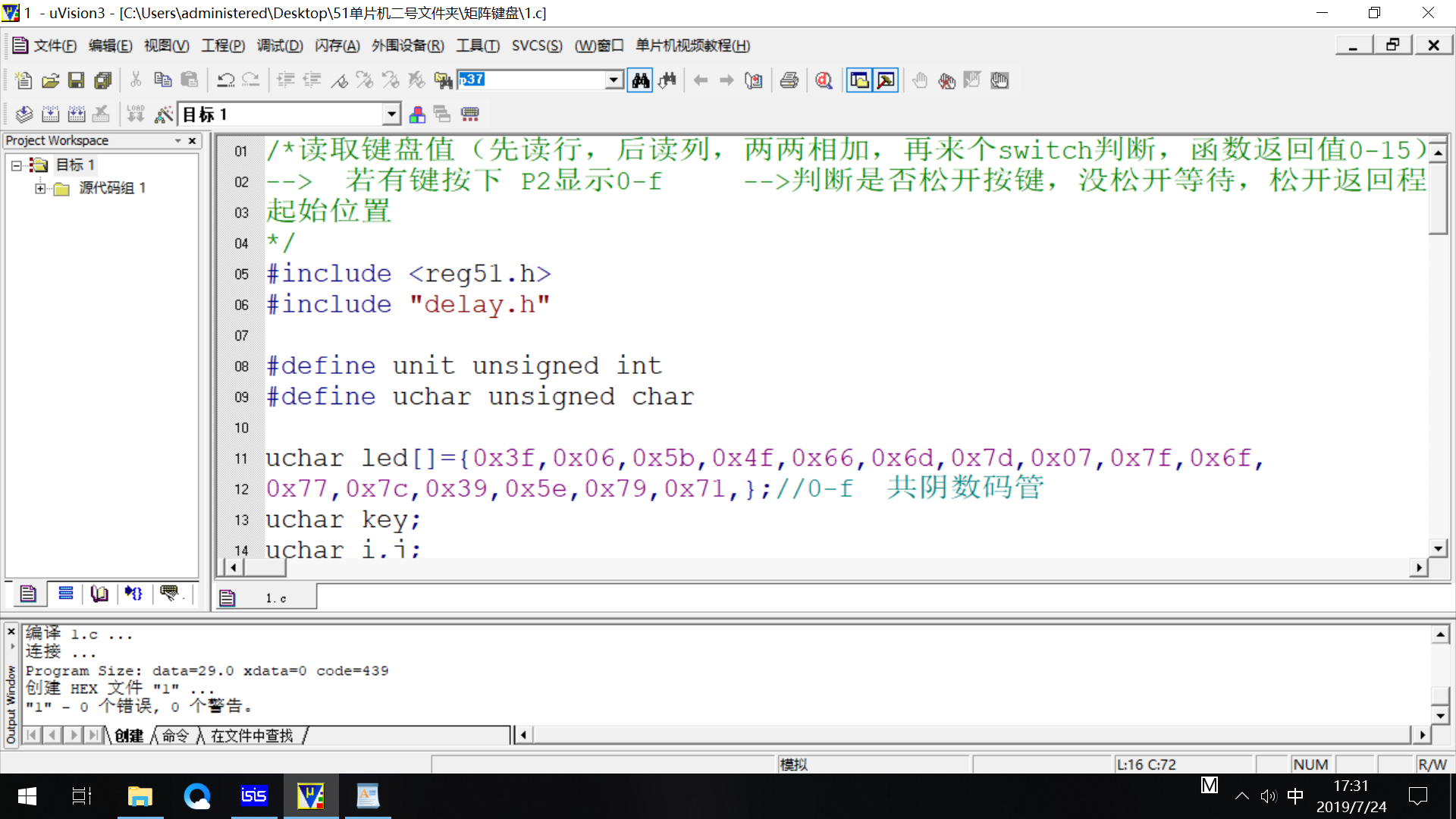1456x819 pixels.
Task: Open the taskbar volume control
Action: [x=1268, y=796]
